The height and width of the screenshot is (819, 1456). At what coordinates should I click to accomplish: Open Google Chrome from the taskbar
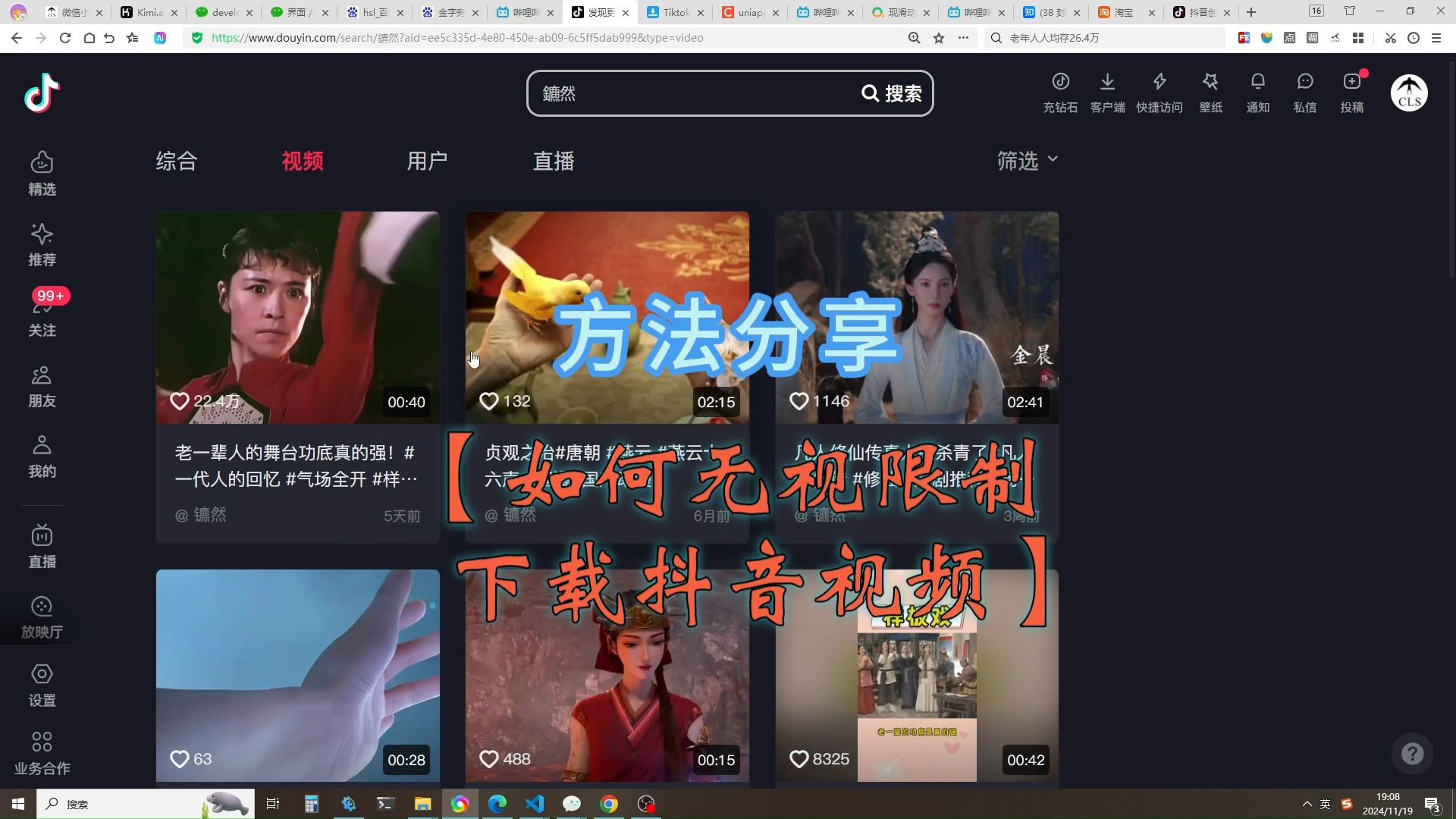point(609,804)
